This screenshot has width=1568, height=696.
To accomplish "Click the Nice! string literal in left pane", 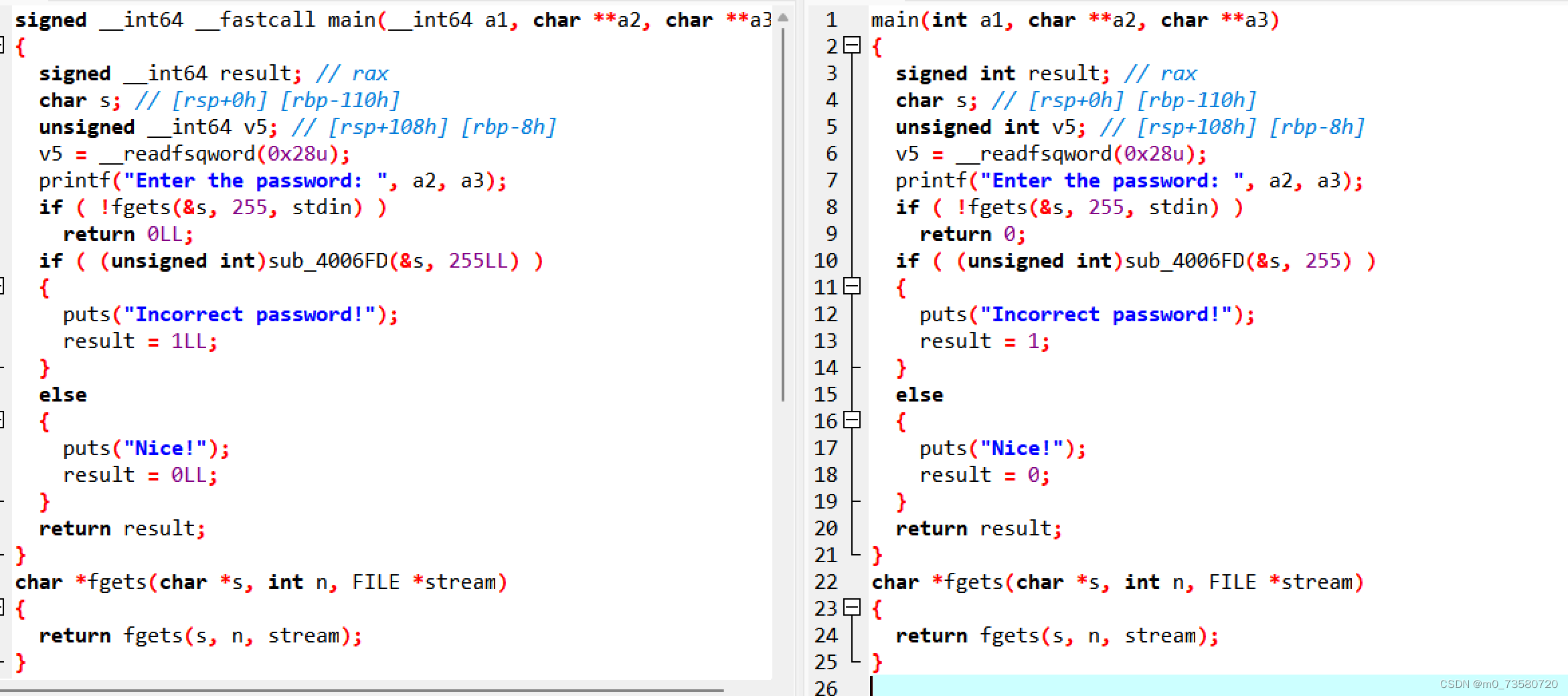I will pos(164,447).
